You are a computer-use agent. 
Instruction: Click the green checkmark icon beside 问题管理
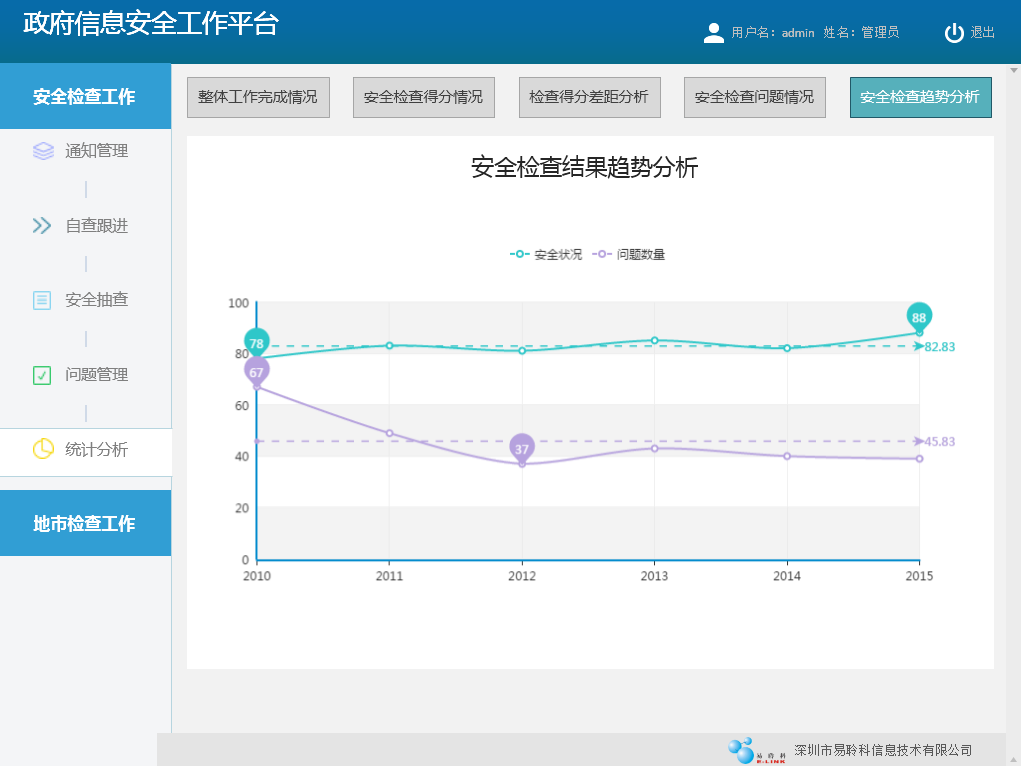point(42,375)
